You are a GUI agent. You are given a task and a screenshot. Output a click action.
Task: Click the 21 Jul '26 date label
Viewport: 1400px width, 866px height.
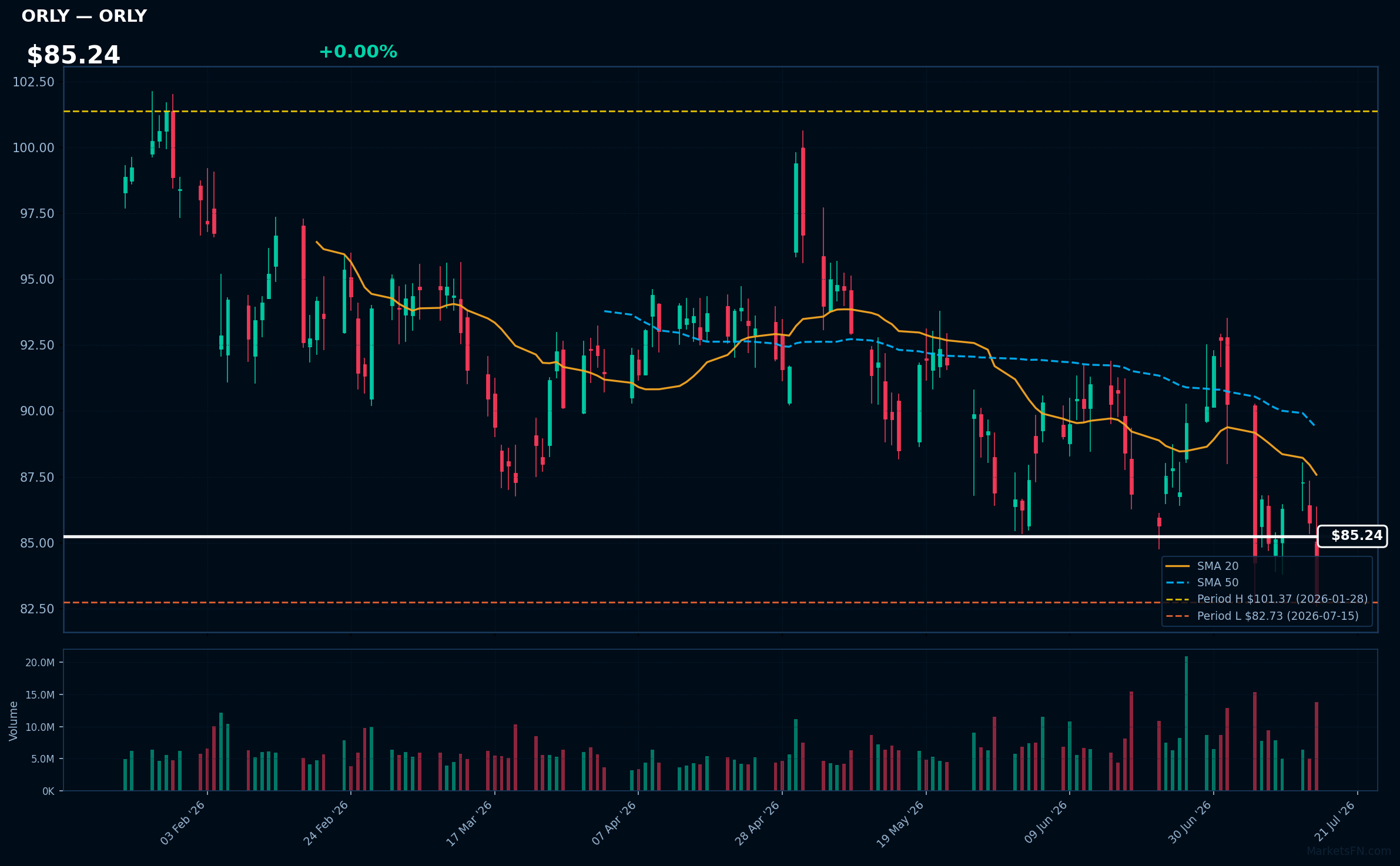tap(1335, 821)
